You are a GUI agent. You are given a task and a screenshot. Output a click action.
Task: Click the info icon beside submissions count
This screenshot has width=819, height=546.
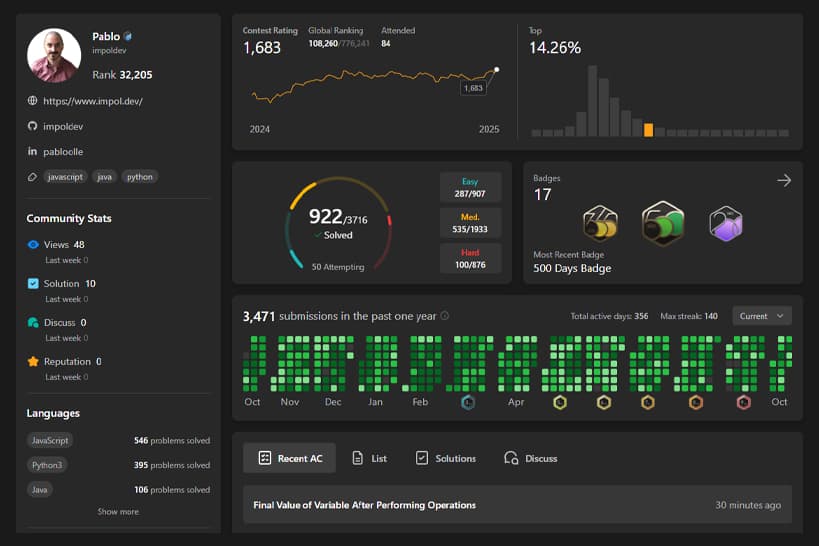pos(445,316)
